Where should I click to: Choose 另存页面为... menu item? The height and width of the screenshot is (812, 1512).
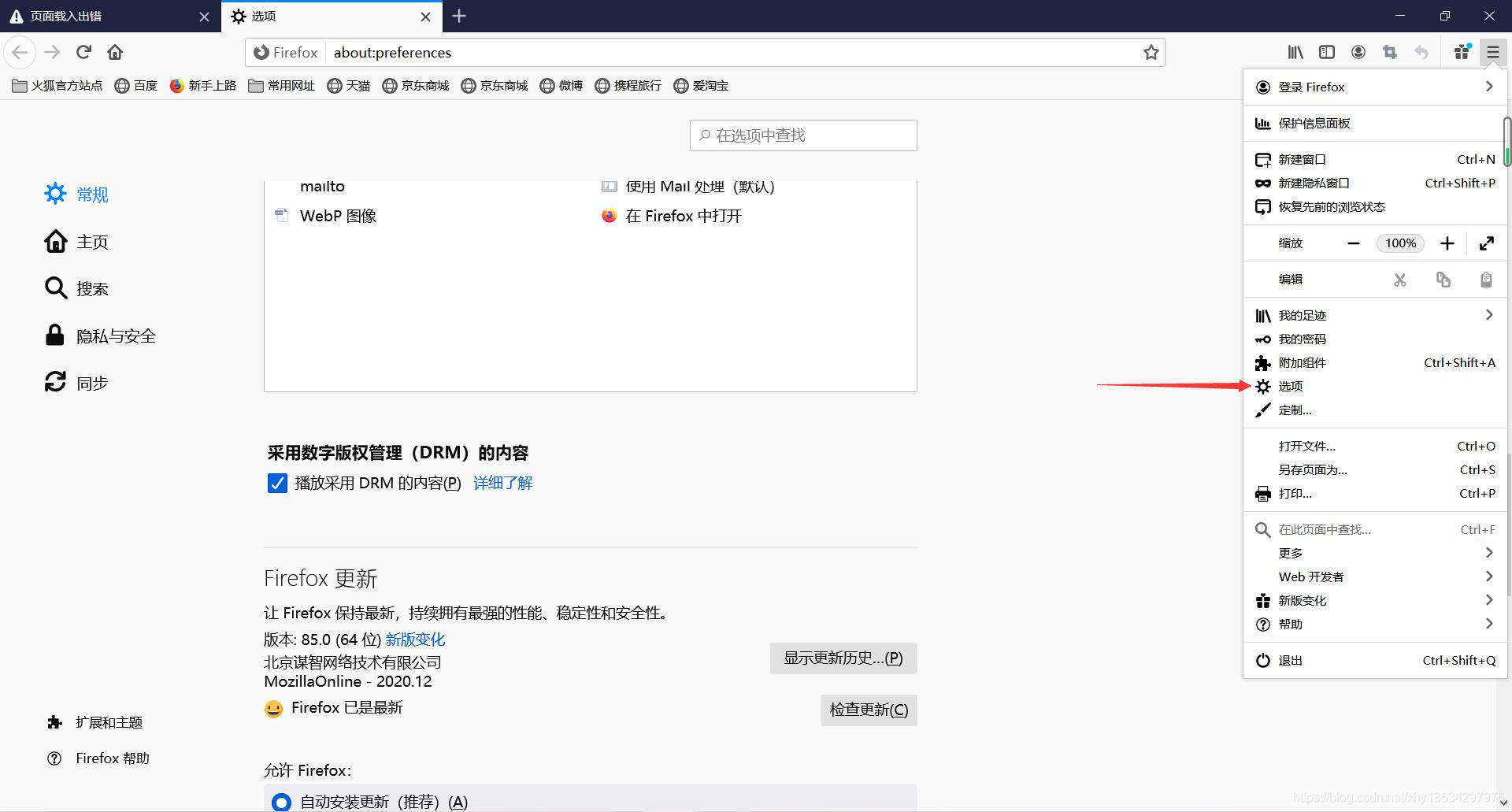(x=1374, y=469)
